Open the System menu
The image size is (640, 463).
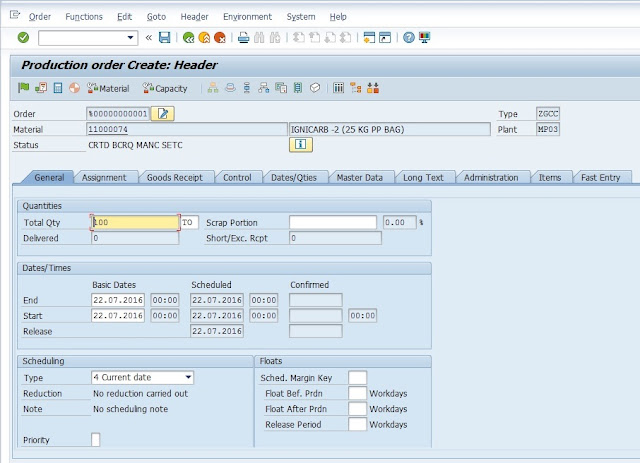coord(301,17)
